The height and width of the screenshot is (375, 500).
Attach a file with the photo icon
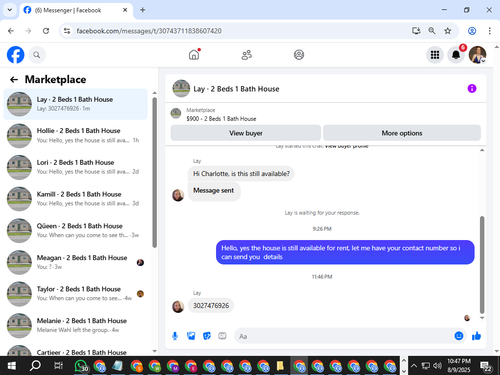point(191,336)
